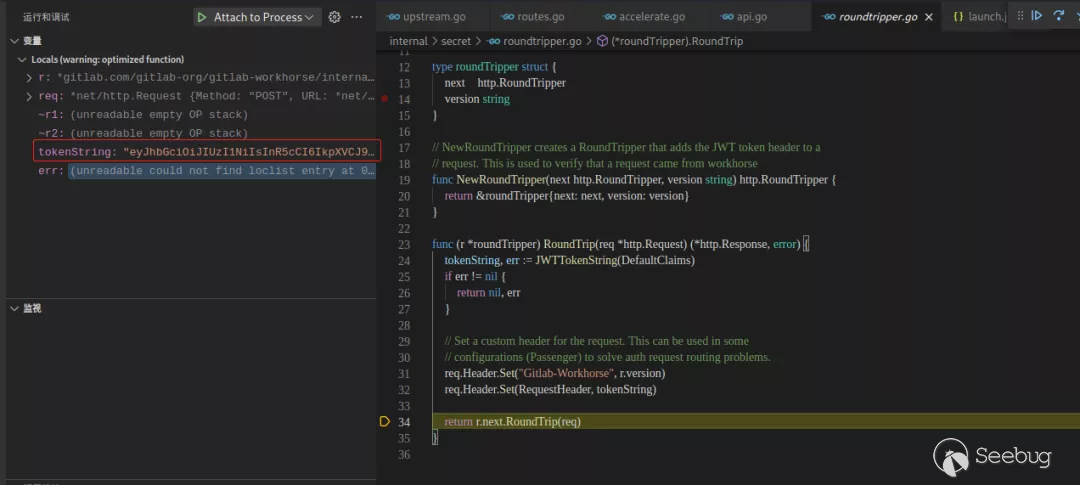Image resolution: width=1080 pixels, height=485 pixels.
Task: Toggle the breakpoint on line 14
Action: tap(384, 99)
